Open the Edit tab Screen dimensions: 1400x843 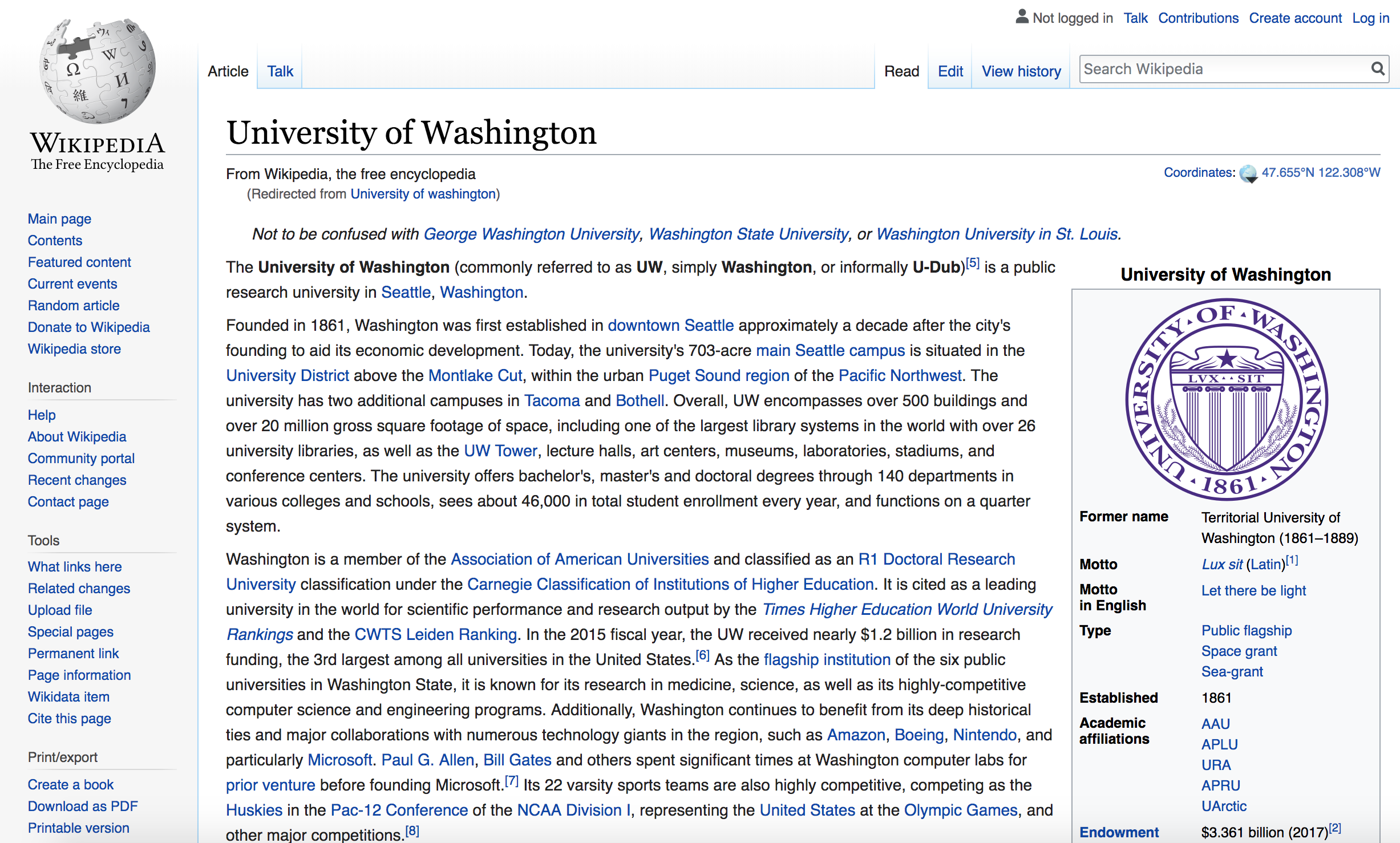tap(950, 71)
